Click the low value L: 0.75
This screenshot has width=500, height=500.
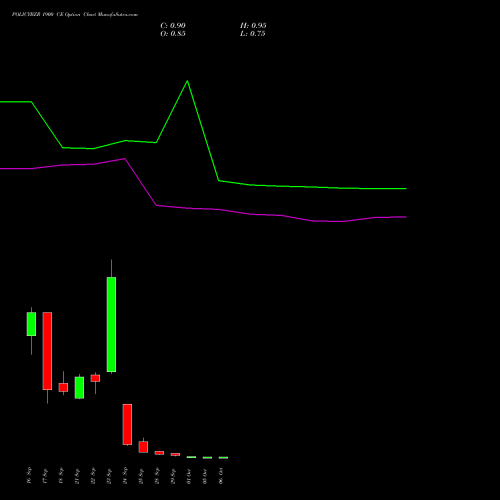[253, 34]
